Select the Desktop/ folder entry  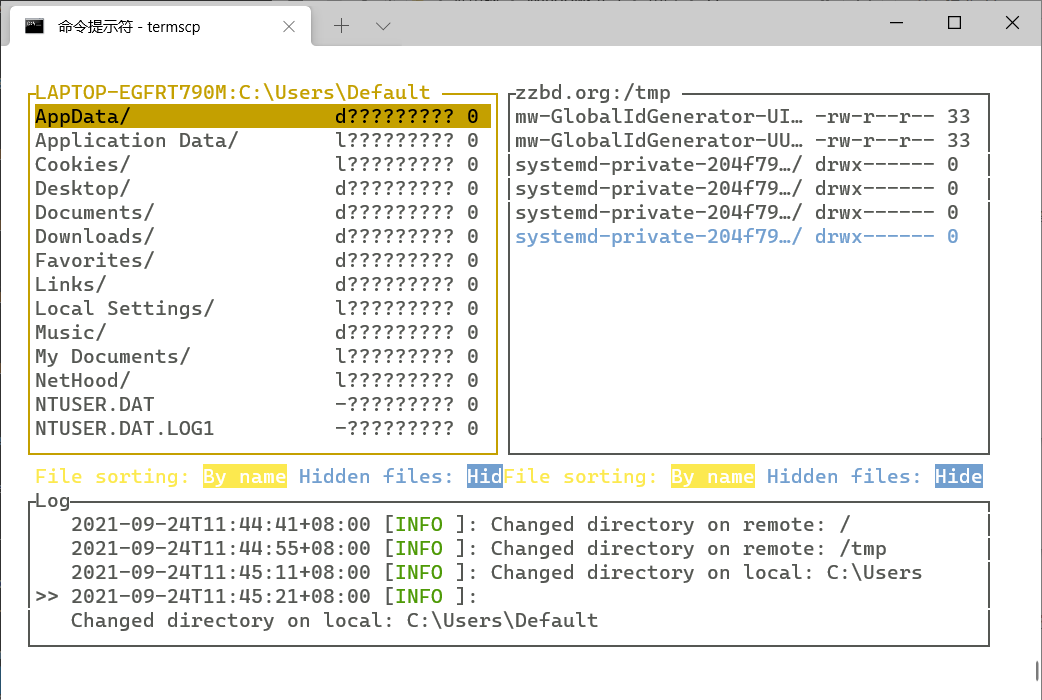83,189
